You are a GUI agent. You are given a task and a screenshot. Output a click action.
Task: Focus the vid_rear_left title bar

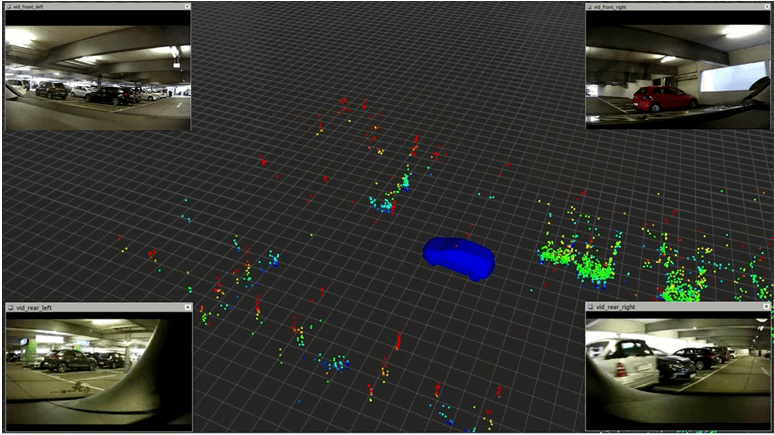point(100,307)
